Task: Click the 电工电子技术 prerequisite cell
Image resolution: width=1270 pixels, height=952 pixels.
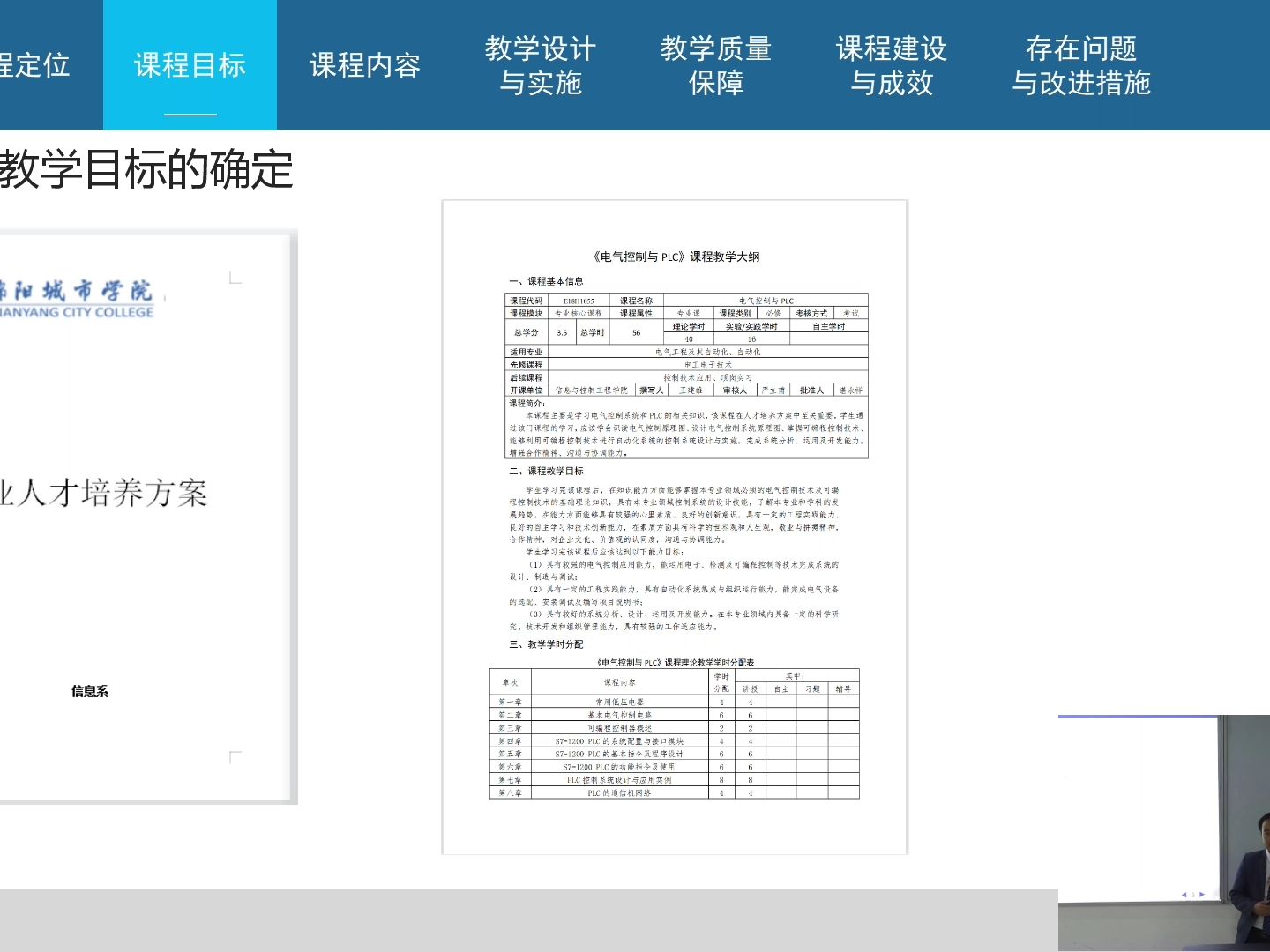Action: [708, 364]
